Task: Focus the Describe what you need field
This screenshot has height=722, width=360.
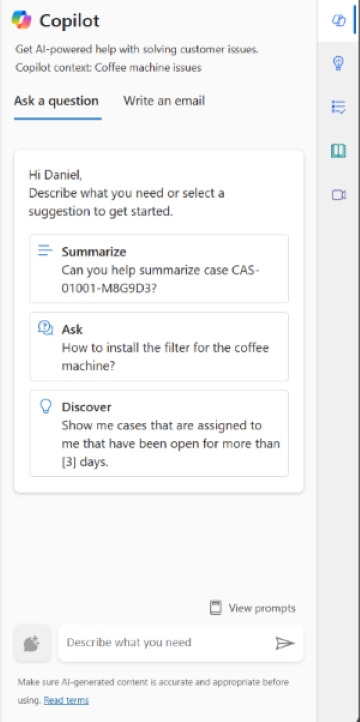Action: tap(180, 643)
